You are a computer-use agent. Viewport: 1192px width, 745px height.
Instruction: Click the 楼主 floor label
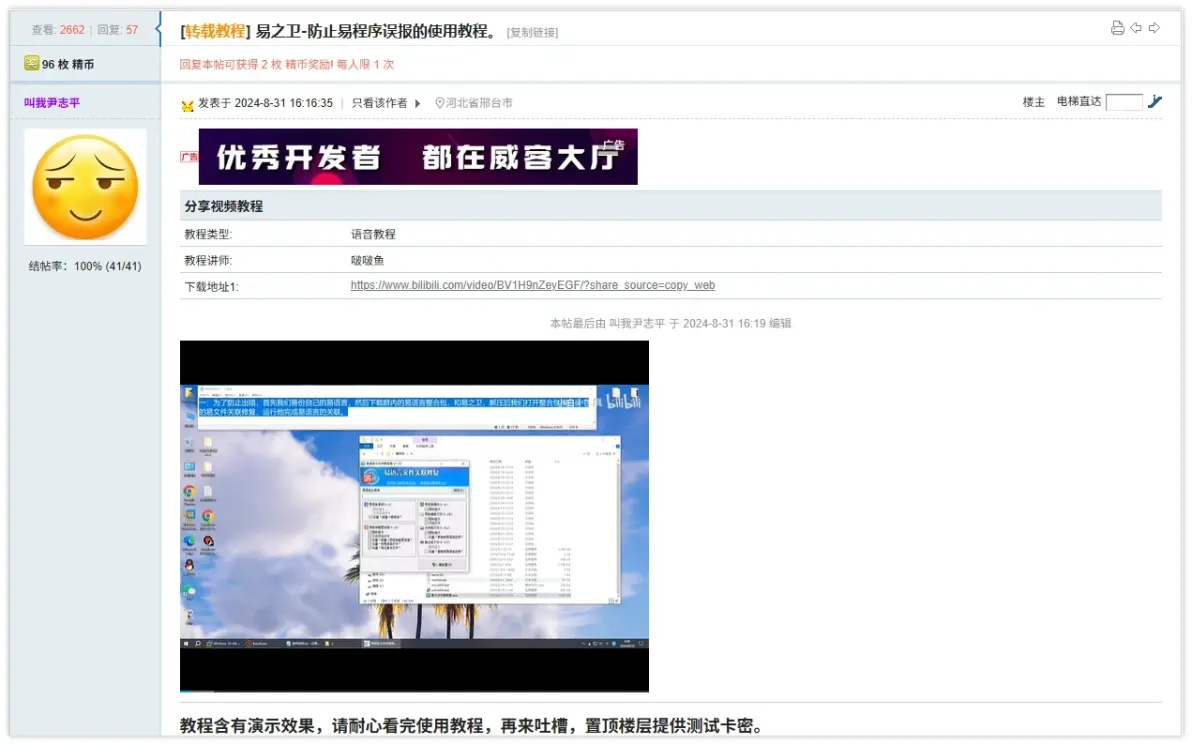point(1033,102)
